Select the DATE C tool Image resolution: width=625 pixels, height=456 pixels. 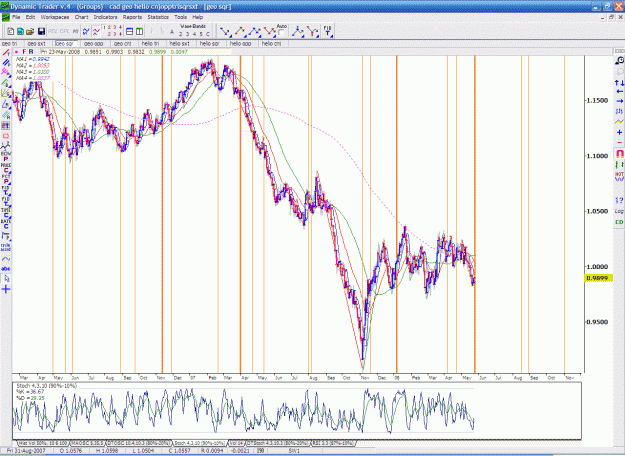(6, 224)
